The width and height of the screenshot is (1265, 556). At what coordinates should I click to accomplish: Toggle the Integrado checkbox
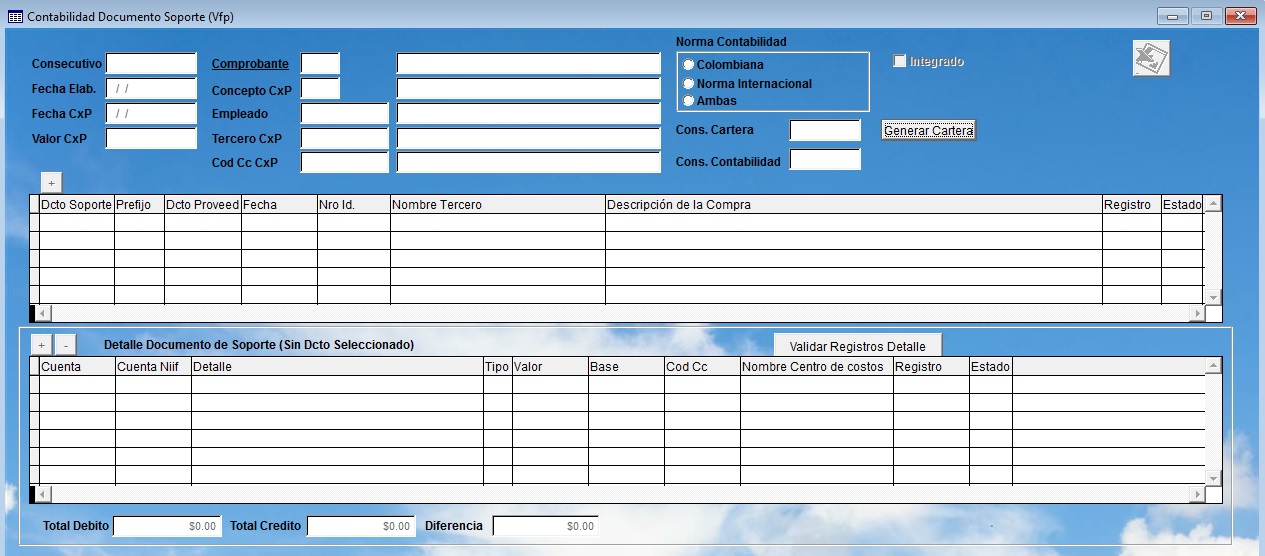899,61
